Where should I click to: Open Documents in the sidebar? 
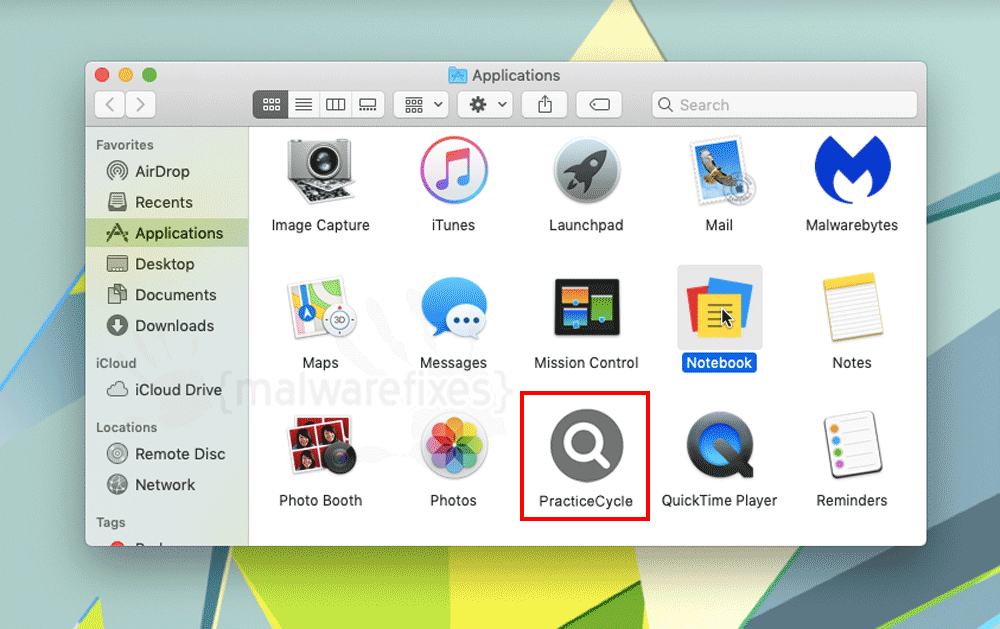point(167,295)
